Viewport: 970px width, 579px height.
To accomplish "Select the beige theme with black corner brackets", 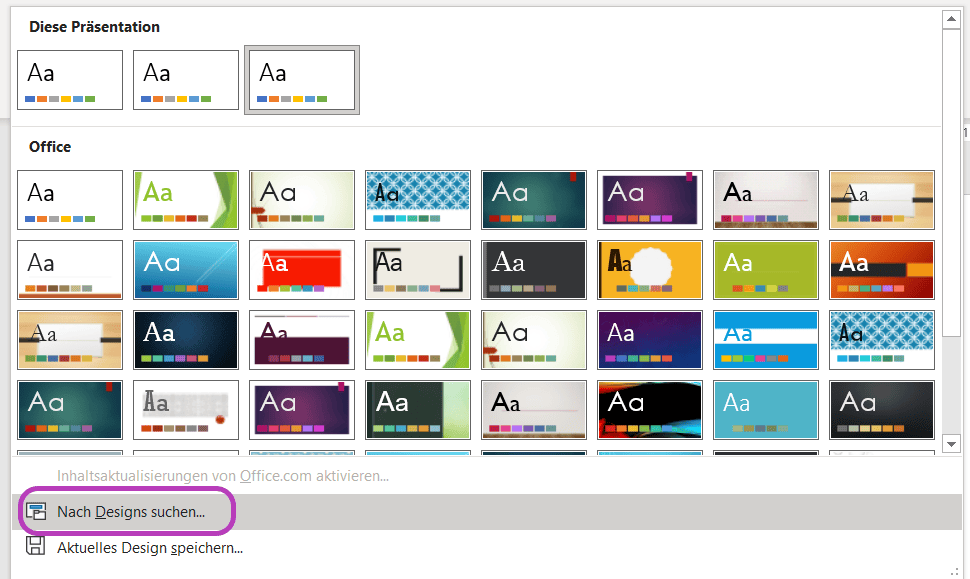I will pyautogui.click(x=418, y=270).
